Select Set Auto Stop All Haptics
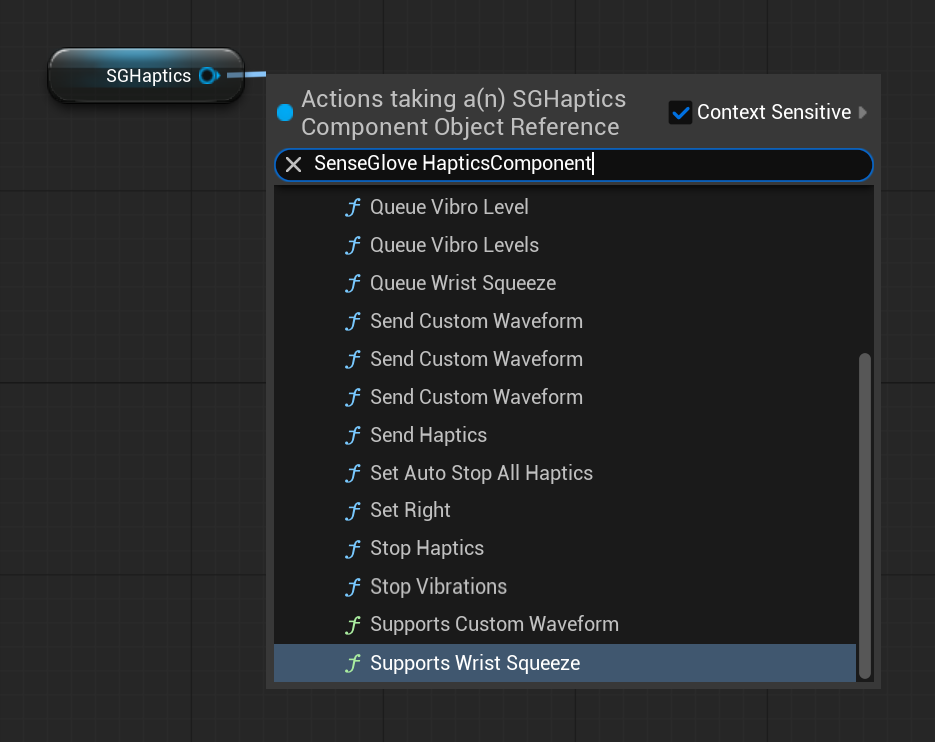 tap(481, 473)
